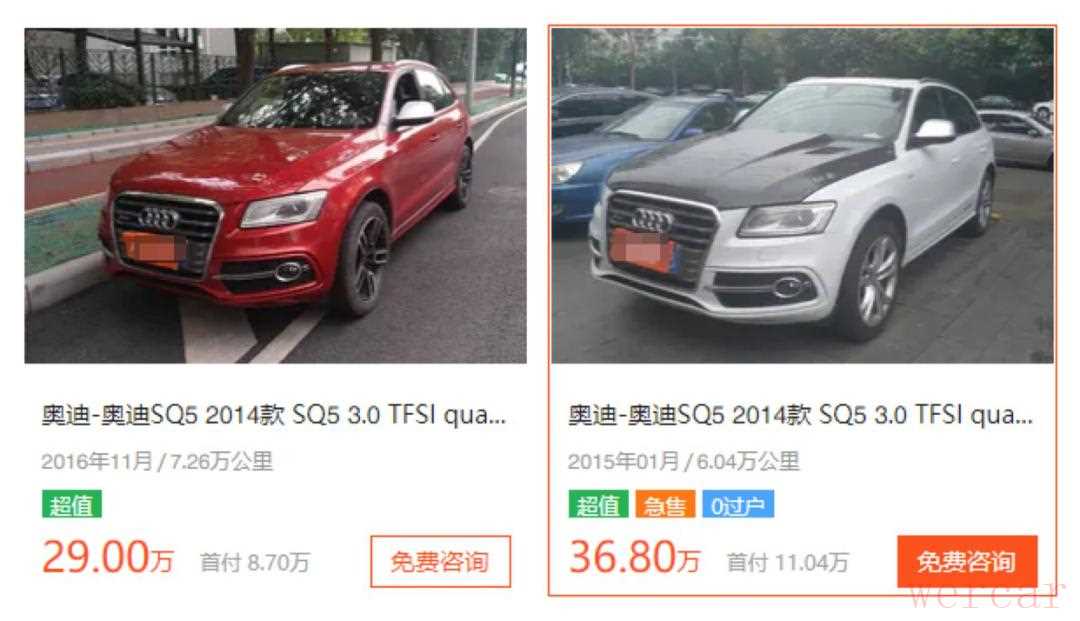Click the blurred license plate on red car
This screenshot has width=1080, height=621.
click(x=154, y=251)
